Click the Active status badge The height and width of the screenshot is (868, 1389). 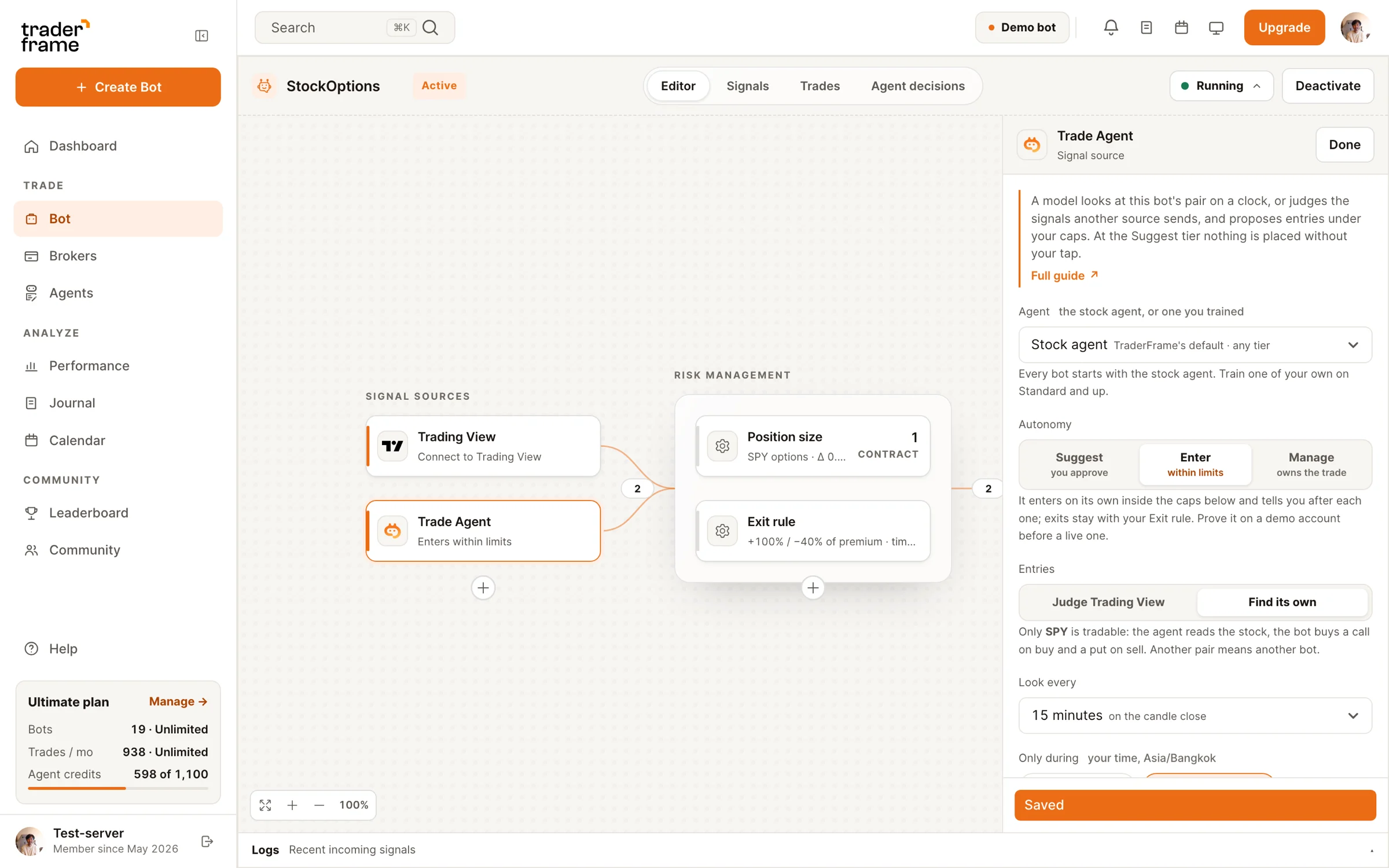[439, 86]
